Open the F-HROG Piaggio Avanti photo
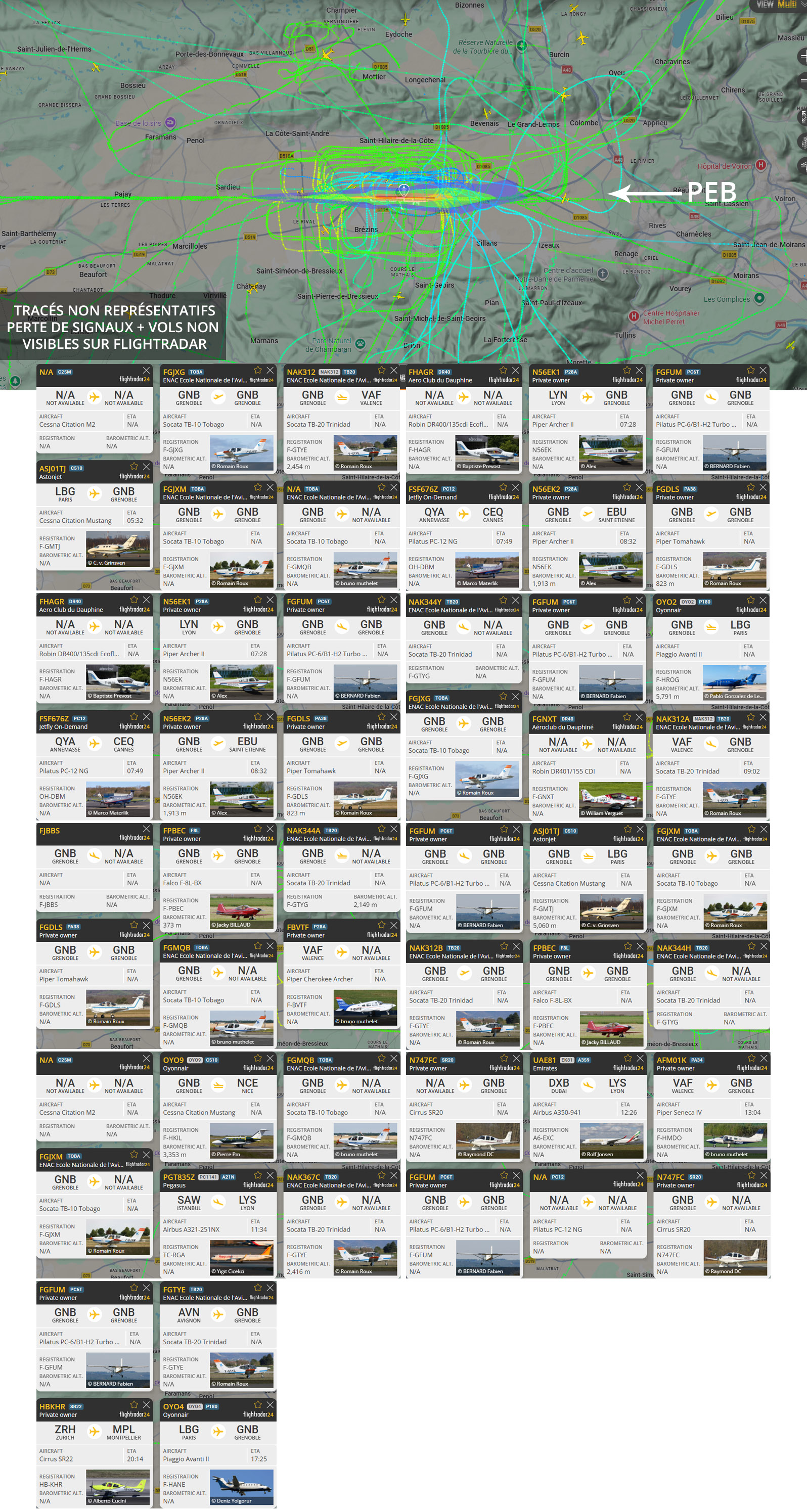This screenshot has height=1512, width=807. pos(735,682)
